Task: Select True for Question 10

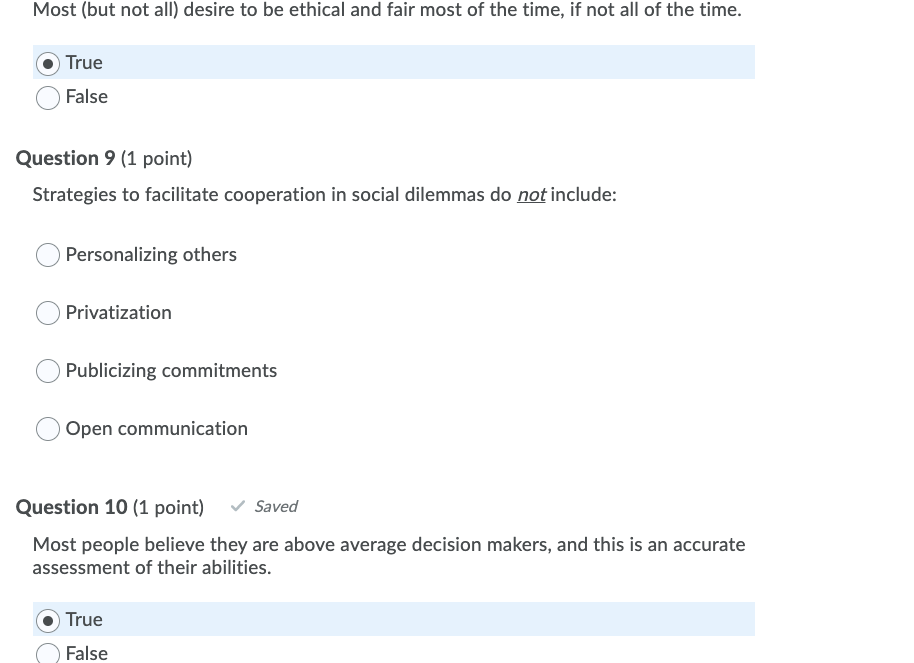Action: point(48,620)
